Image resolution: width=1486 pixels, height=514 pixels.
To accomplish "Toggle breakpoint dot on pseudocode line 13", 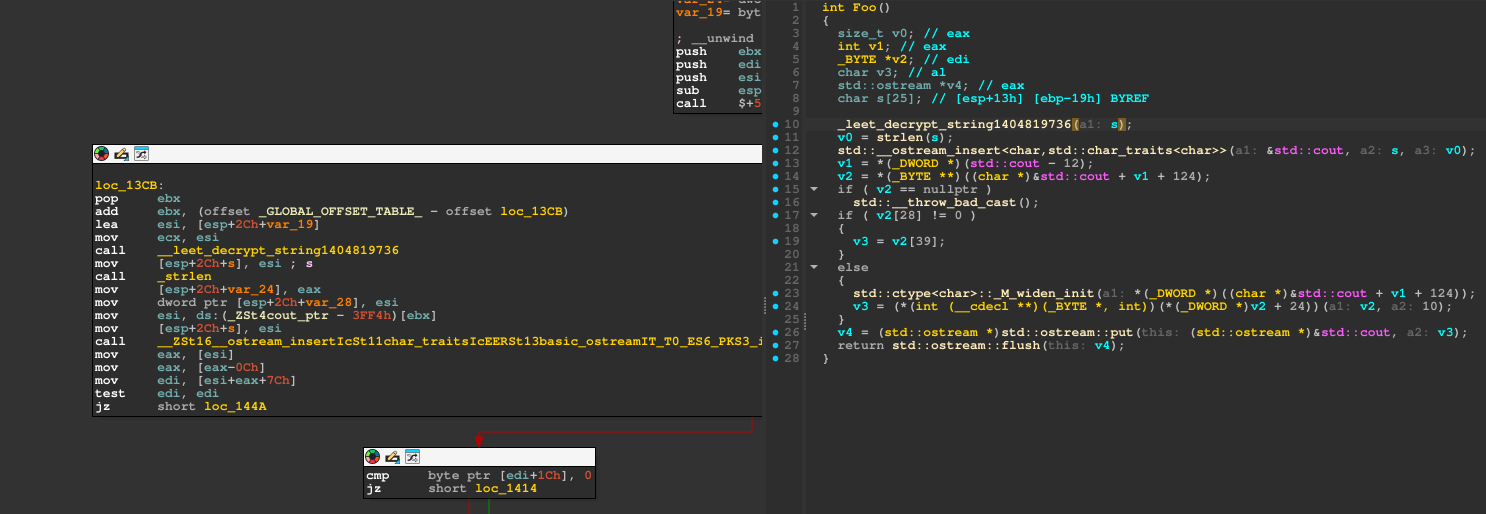I will tap(776, 163).
